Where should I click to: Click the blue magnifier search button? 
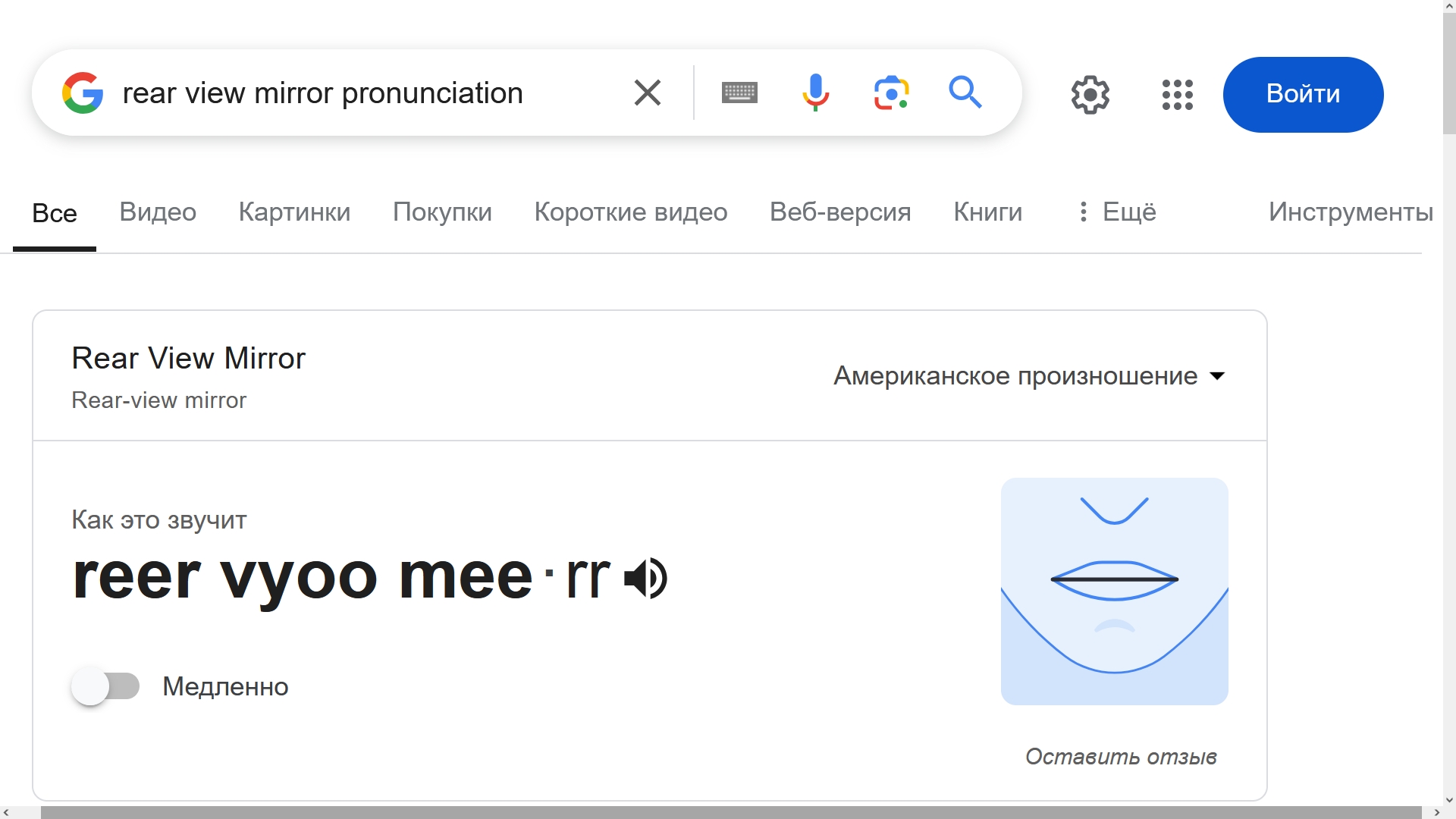coord(965,93)
